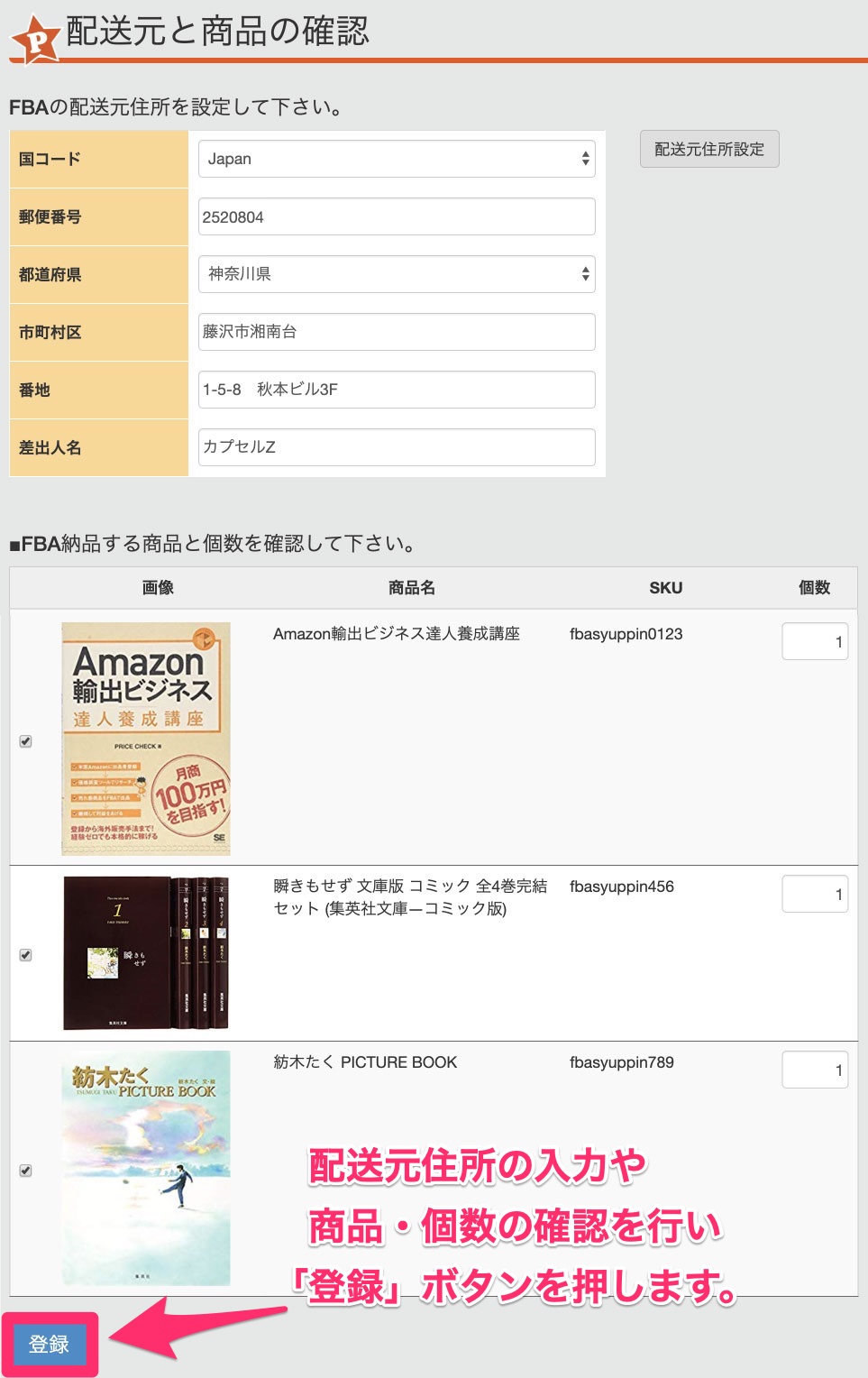Viewport: 868px width, 1378px height.
Task: Click the Amazon輸出ビジネス book cover thumbnail
Action: click(x=146, y=739)
